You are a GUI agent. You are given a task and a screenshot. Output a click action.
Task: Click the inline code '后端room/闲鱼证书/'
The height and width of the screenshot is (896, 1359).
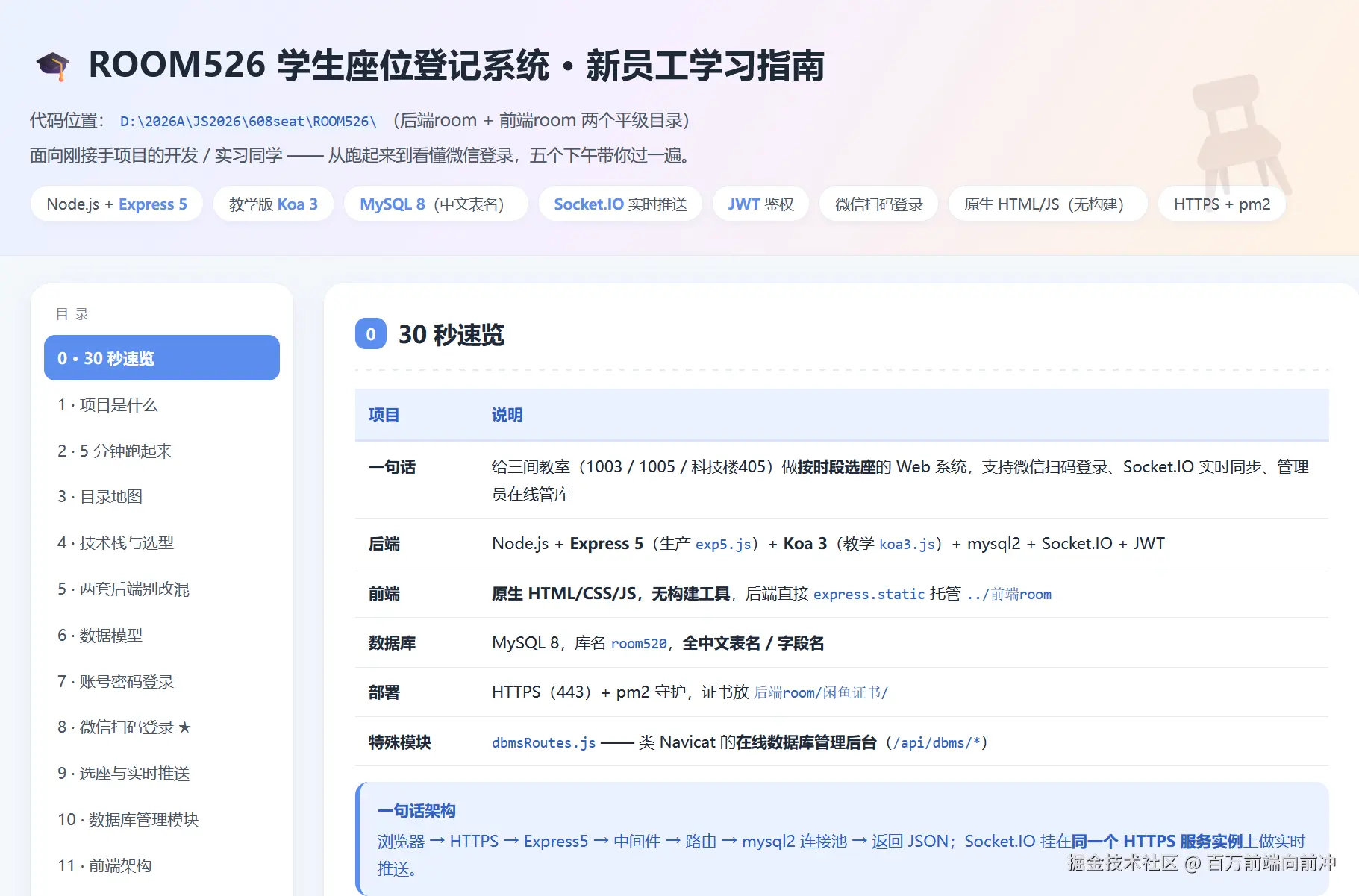coord(821,693)
